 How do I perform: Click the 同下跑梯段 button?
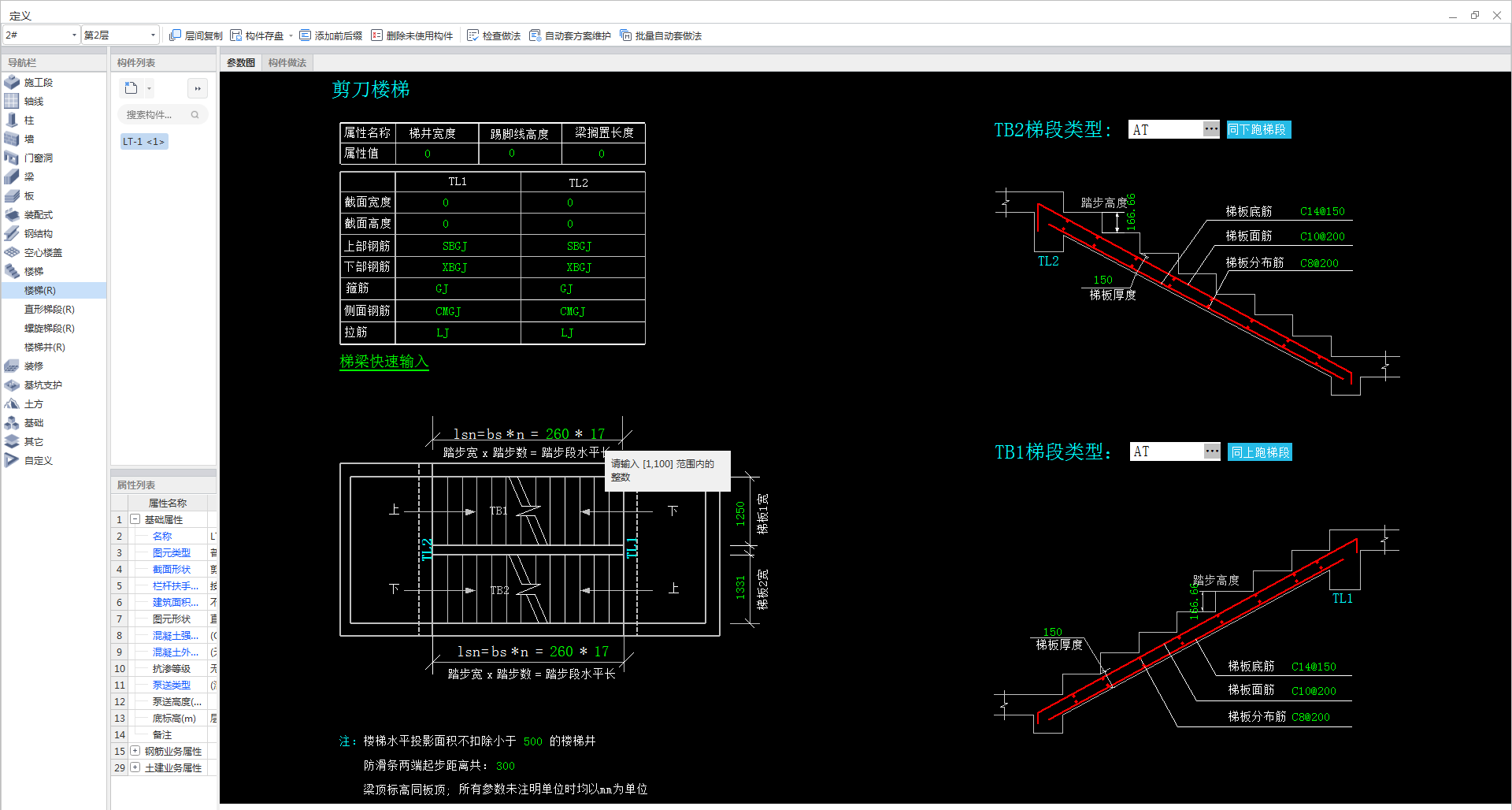click(x=1258, y=129)
